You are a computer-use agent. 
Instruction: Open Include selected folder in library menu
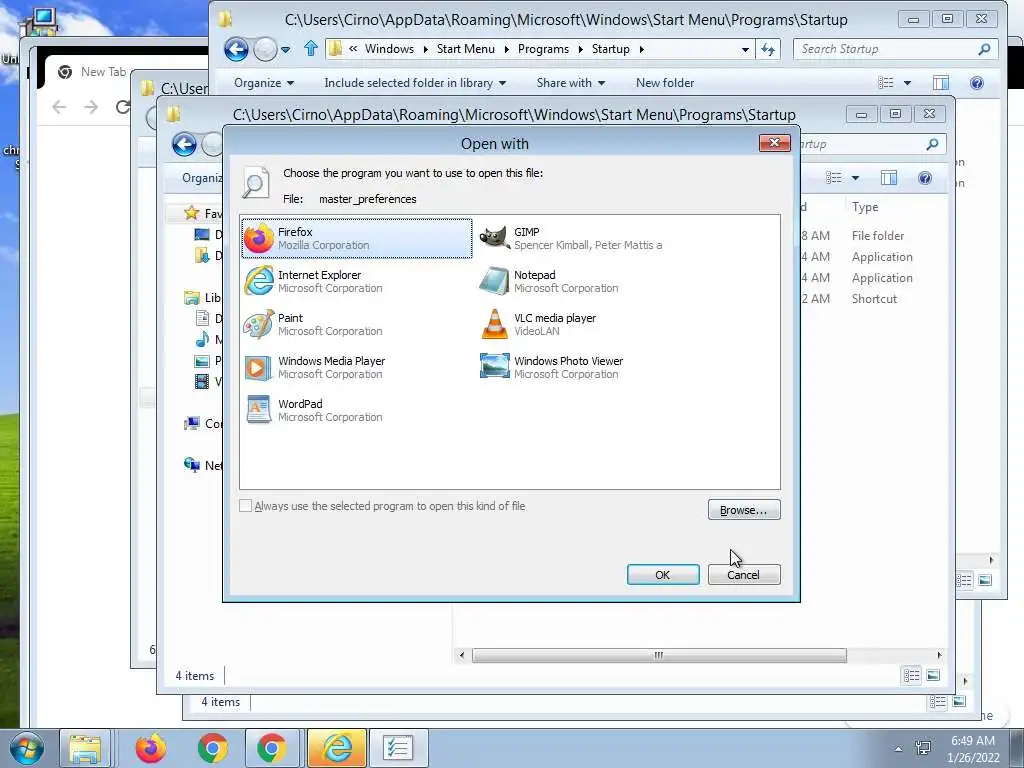415,83
